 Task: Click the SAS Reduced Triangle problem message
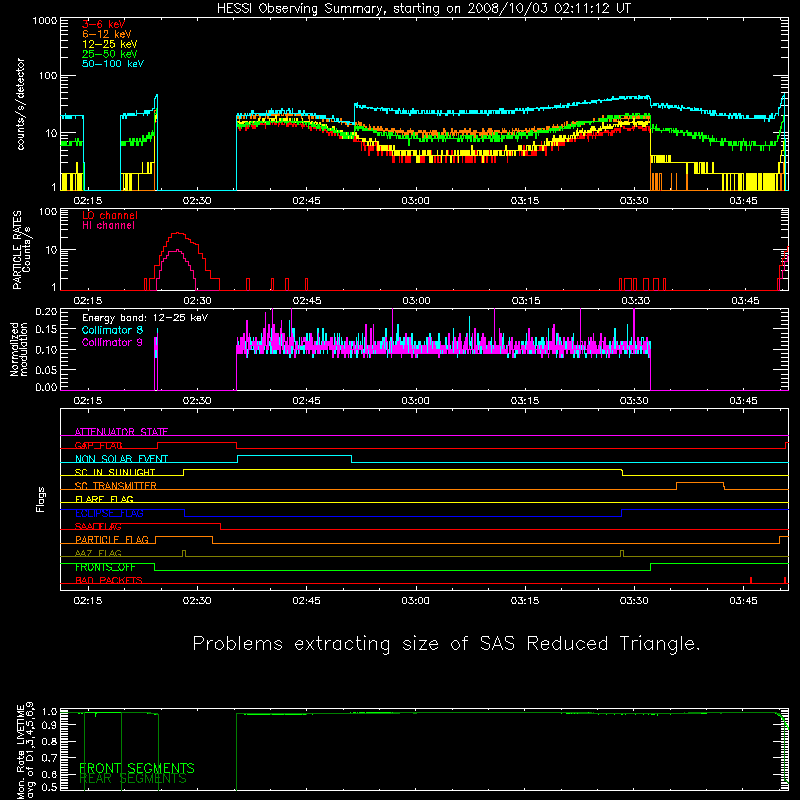coord(446,644)
